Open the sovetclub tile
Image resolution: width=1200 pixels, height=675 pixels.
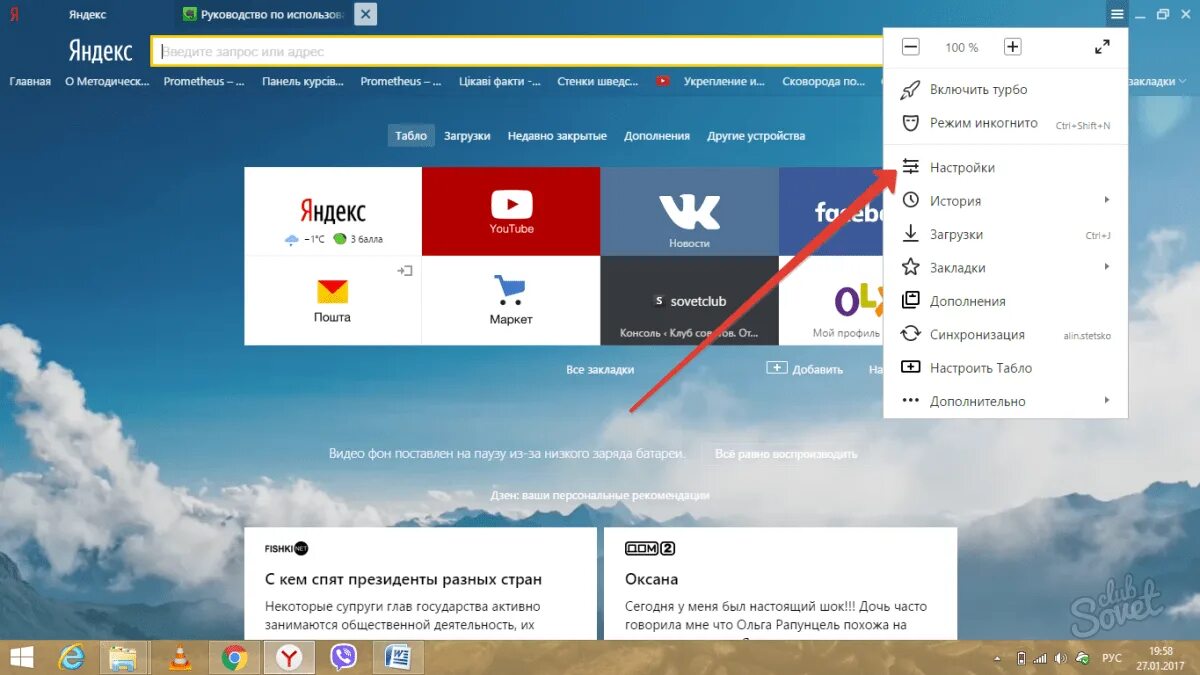click(689, 301)
